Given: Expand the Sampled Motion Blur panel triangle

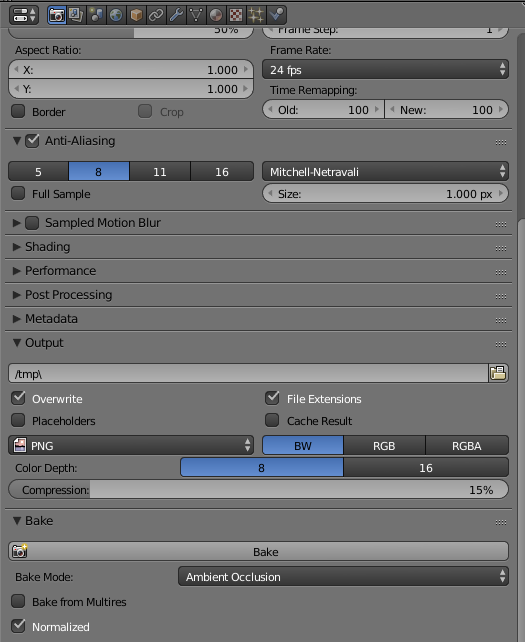Looking at the screenshot, I should tap(17, 223).
